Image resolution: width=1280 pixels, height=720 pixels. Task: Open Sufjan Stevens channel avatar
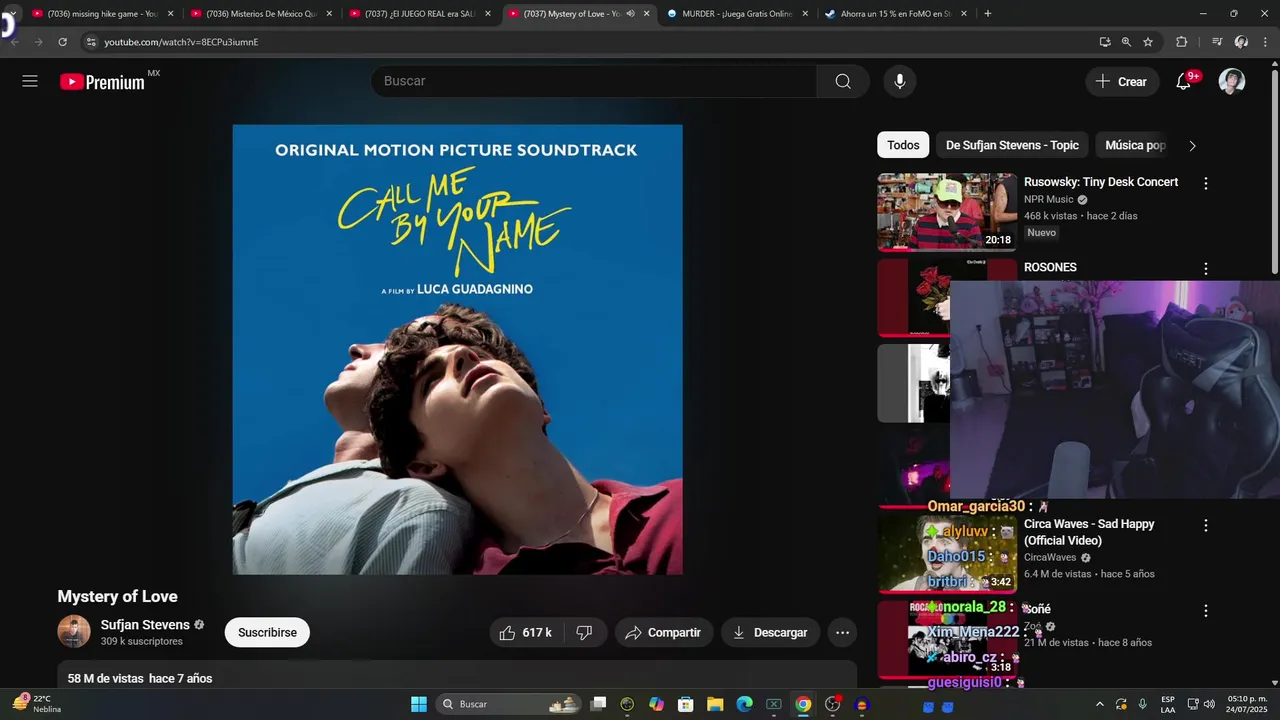click(74, 632)
